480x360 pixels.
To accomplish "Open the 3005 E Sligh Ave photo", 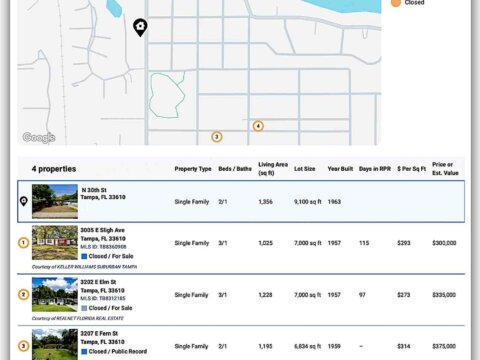I will coord(55,243).
